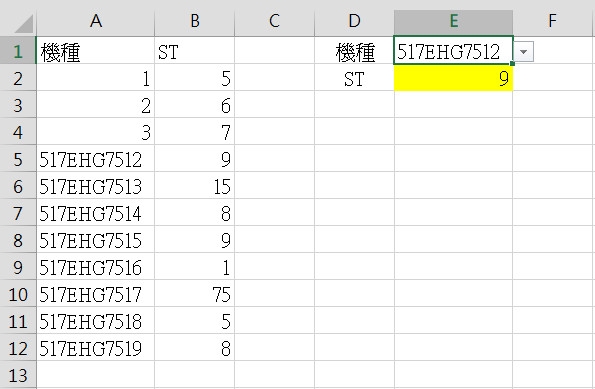Screen dimensions: 595x389
Task: Select row 1 header
Action: (x=18, y=51)
